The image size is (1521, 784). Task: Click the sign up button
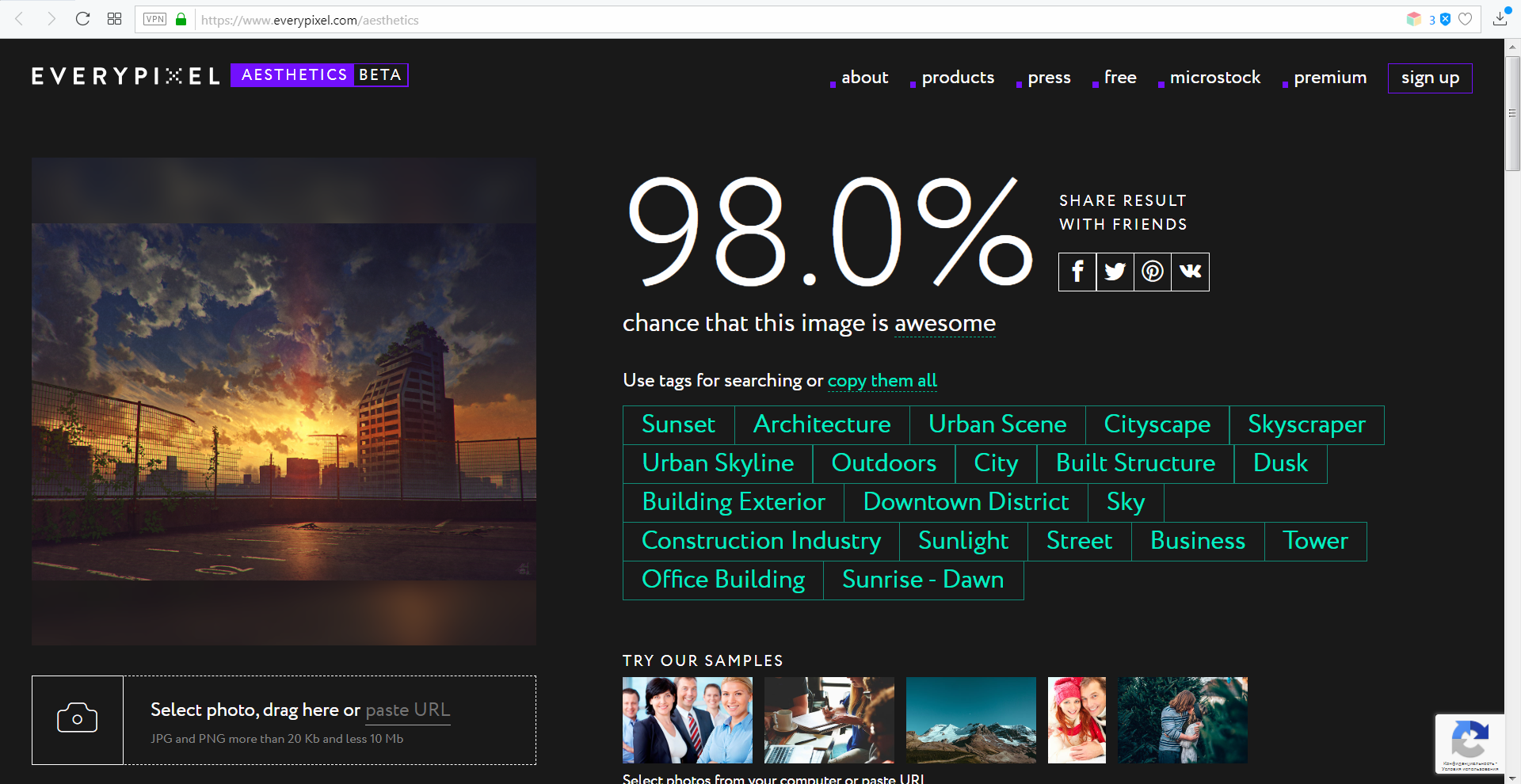coord(1430,78)
